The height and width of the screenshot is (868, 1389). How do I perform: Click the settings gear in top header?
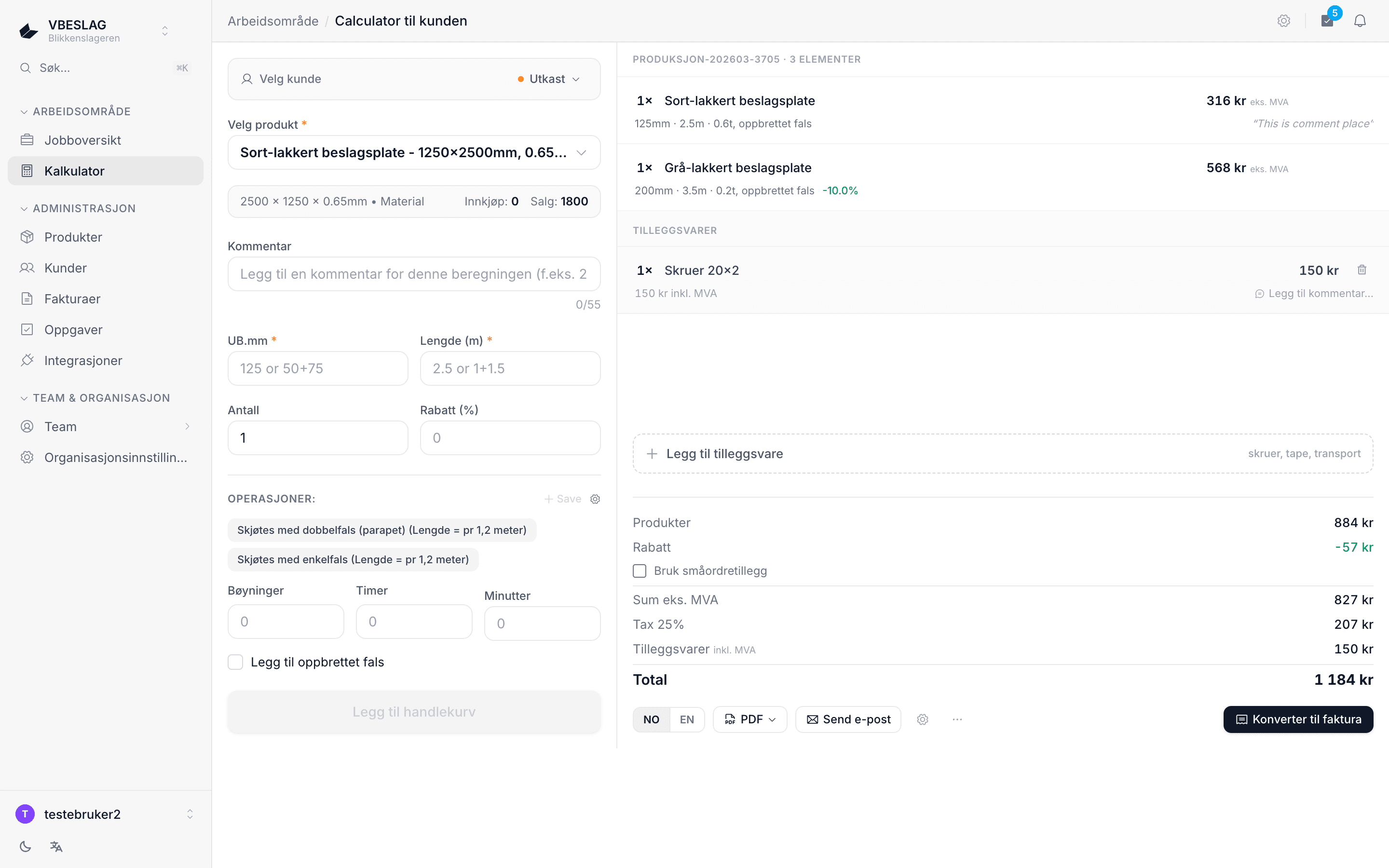click(x=1284, y=21)
